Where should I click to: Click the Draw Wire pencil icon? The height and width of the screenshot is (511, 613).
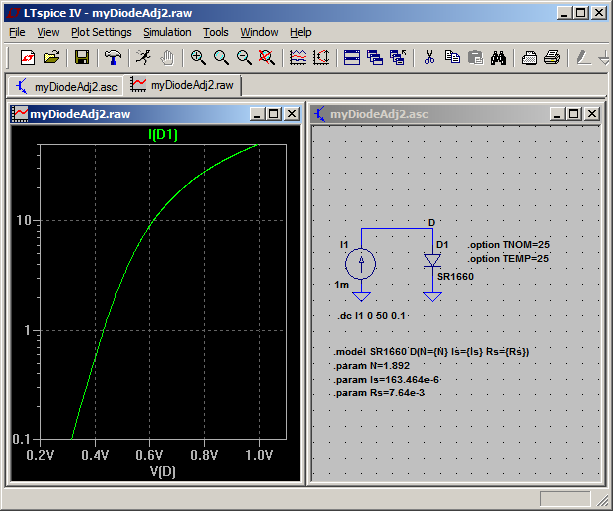583,57
